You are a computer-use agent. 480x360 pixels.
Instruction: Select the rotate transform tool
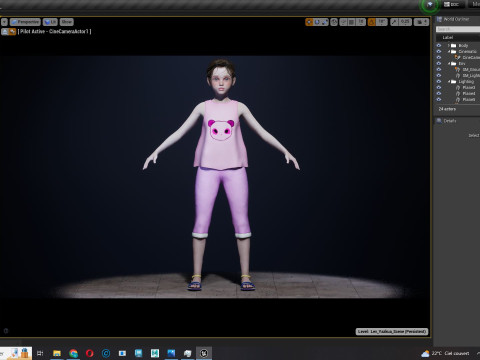(x=317, y=22)
